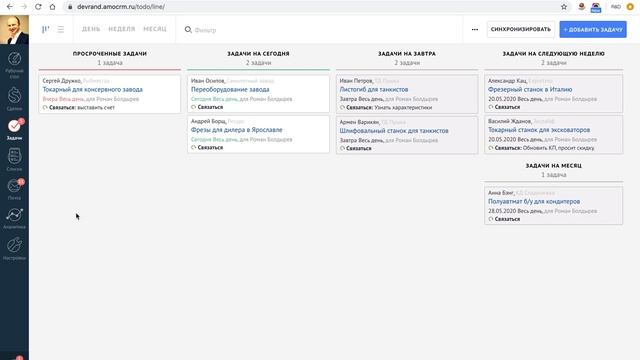640x360 pixels.
Task: Open the three-dots more options menu
Action: tap(475, 29)
